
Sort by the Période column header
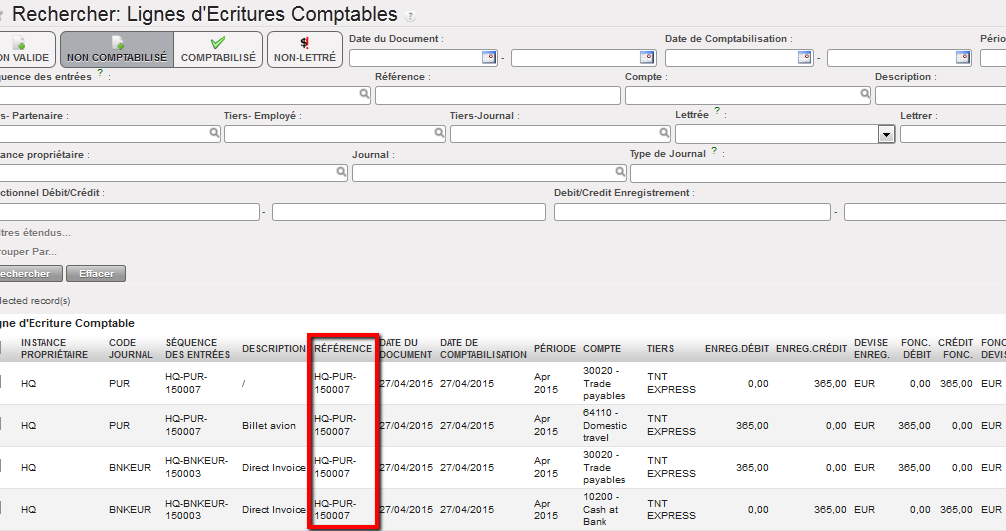pyautogui.click(x=554, y=349)
